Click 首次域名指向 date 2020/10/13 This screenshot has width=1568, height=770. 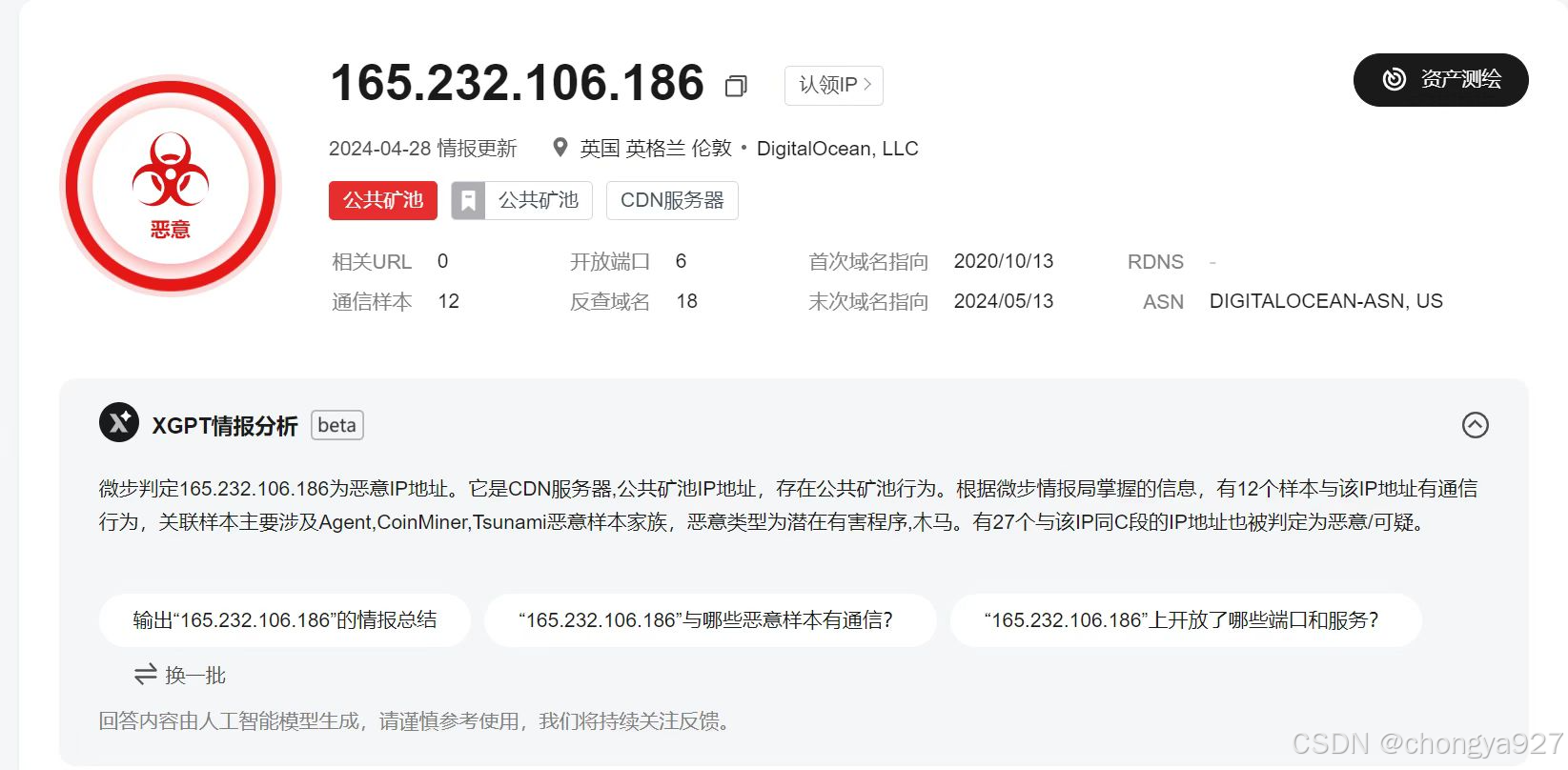click(1004, 261)
